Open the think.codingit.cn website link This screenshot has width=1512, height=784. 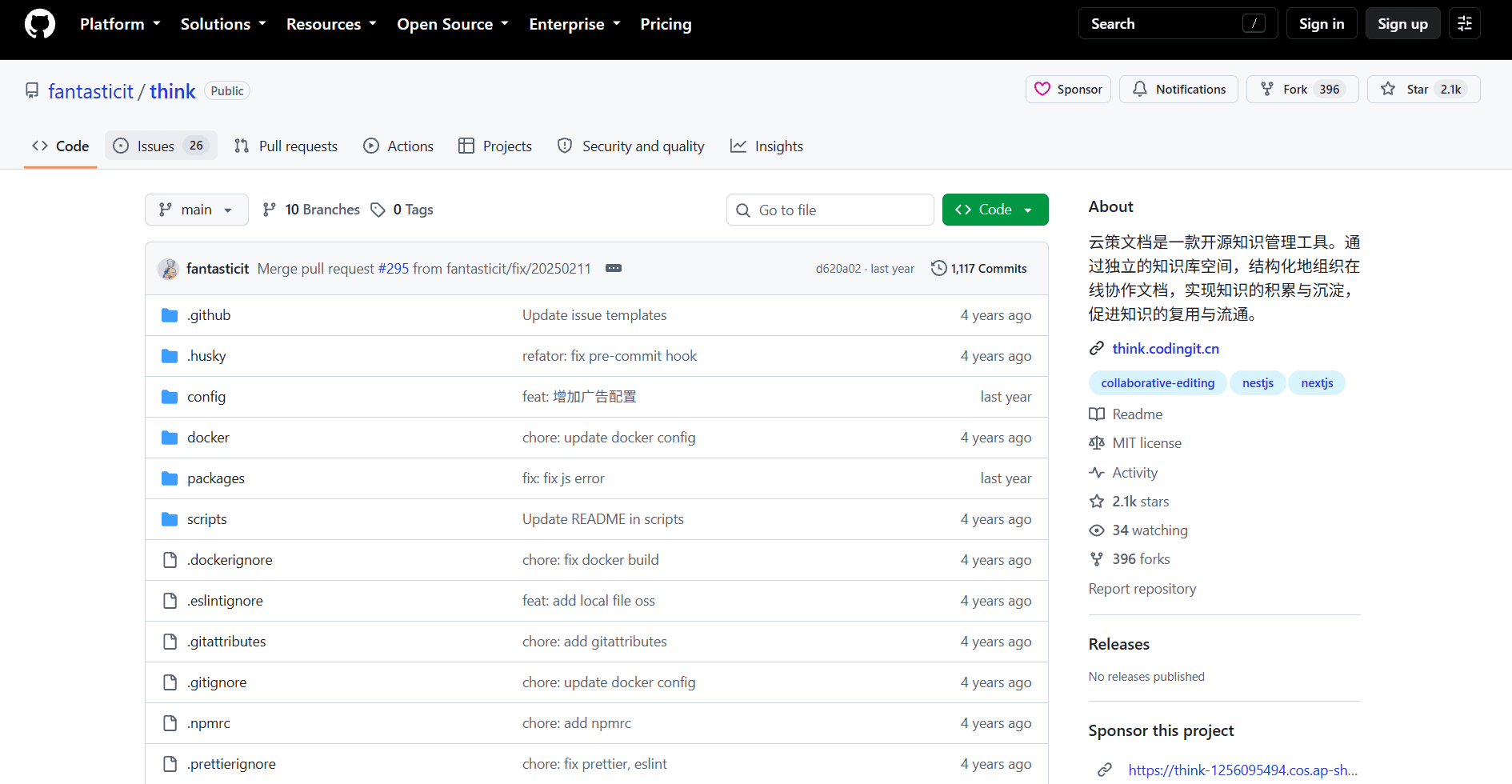pyautogui.click(x=1166, y=349)
